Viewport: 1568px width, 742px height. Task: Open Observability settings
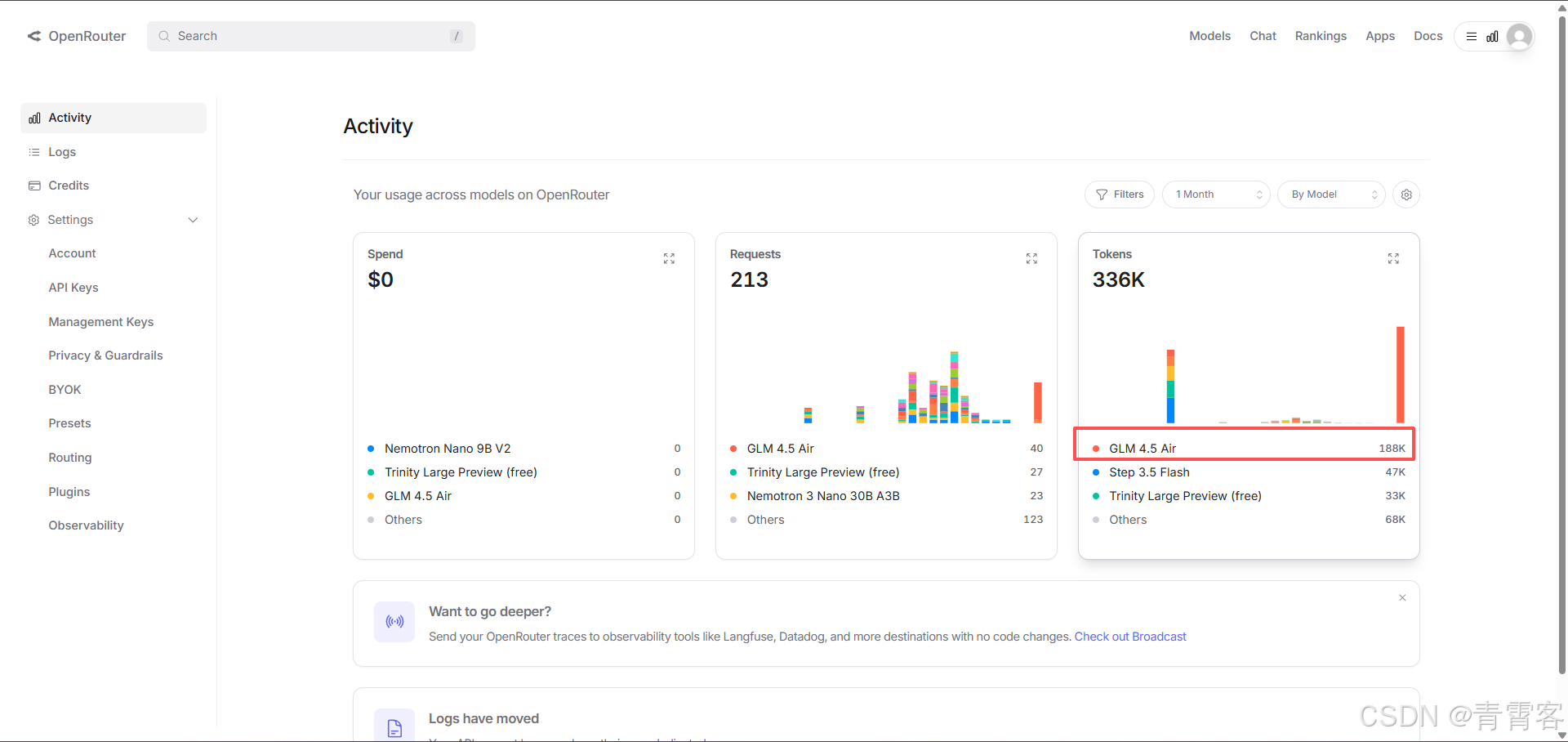point(86,525)
